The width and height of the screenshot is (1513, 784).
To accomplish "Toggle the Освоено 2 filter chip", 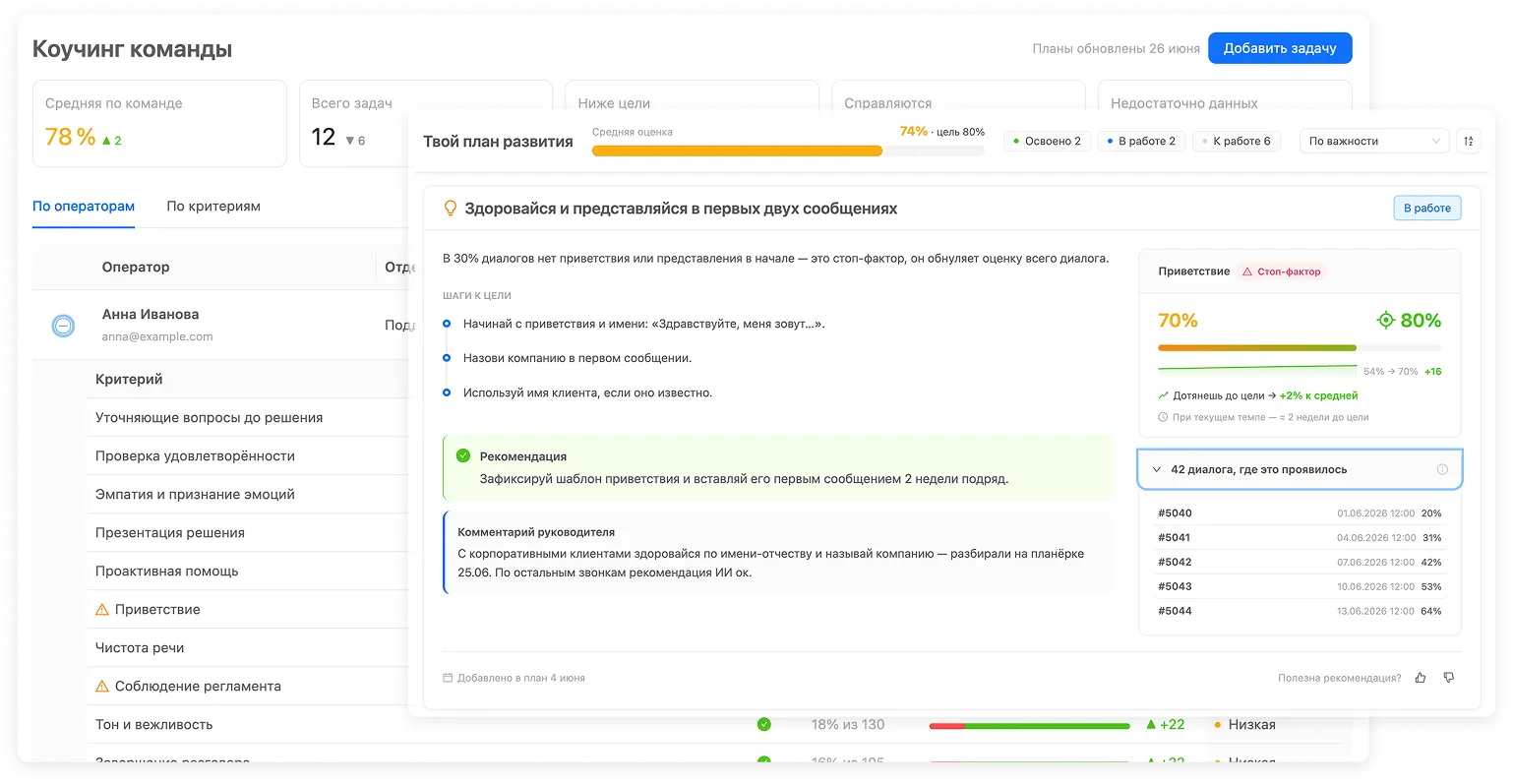I will pyautogui.click(x=1047, y=142).
